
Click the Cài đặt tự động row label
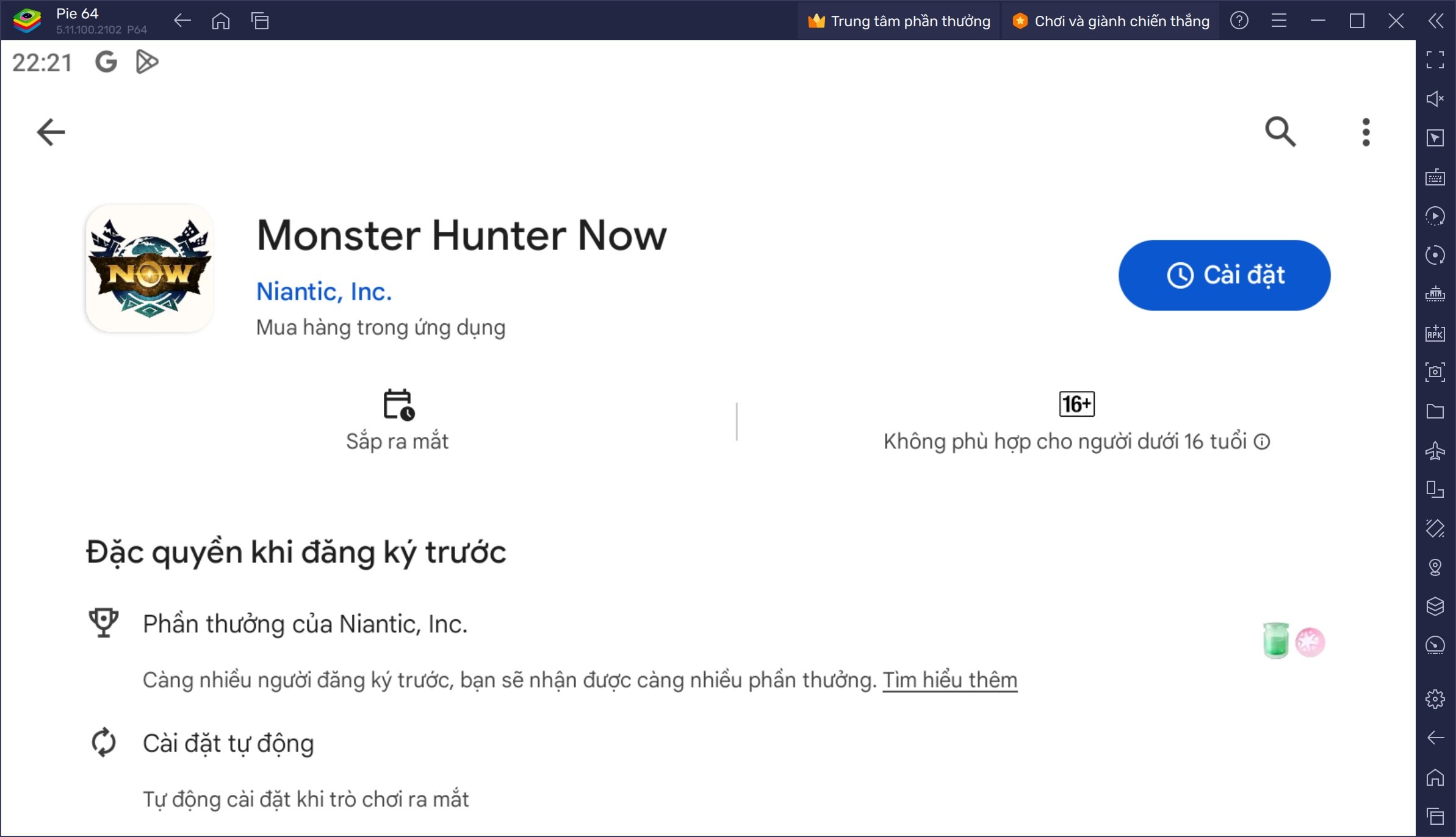[228, 744]
